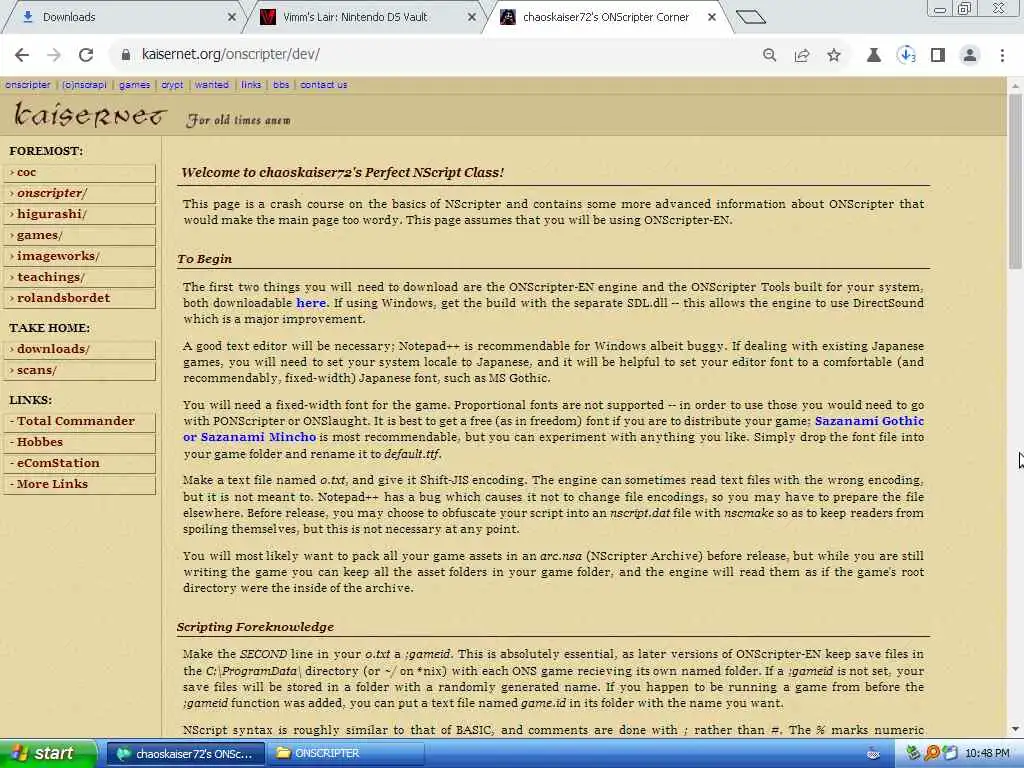Open the downloads/ sidebar link
Viewport: 1024px width, 768px height.
[x=80, y=349]
